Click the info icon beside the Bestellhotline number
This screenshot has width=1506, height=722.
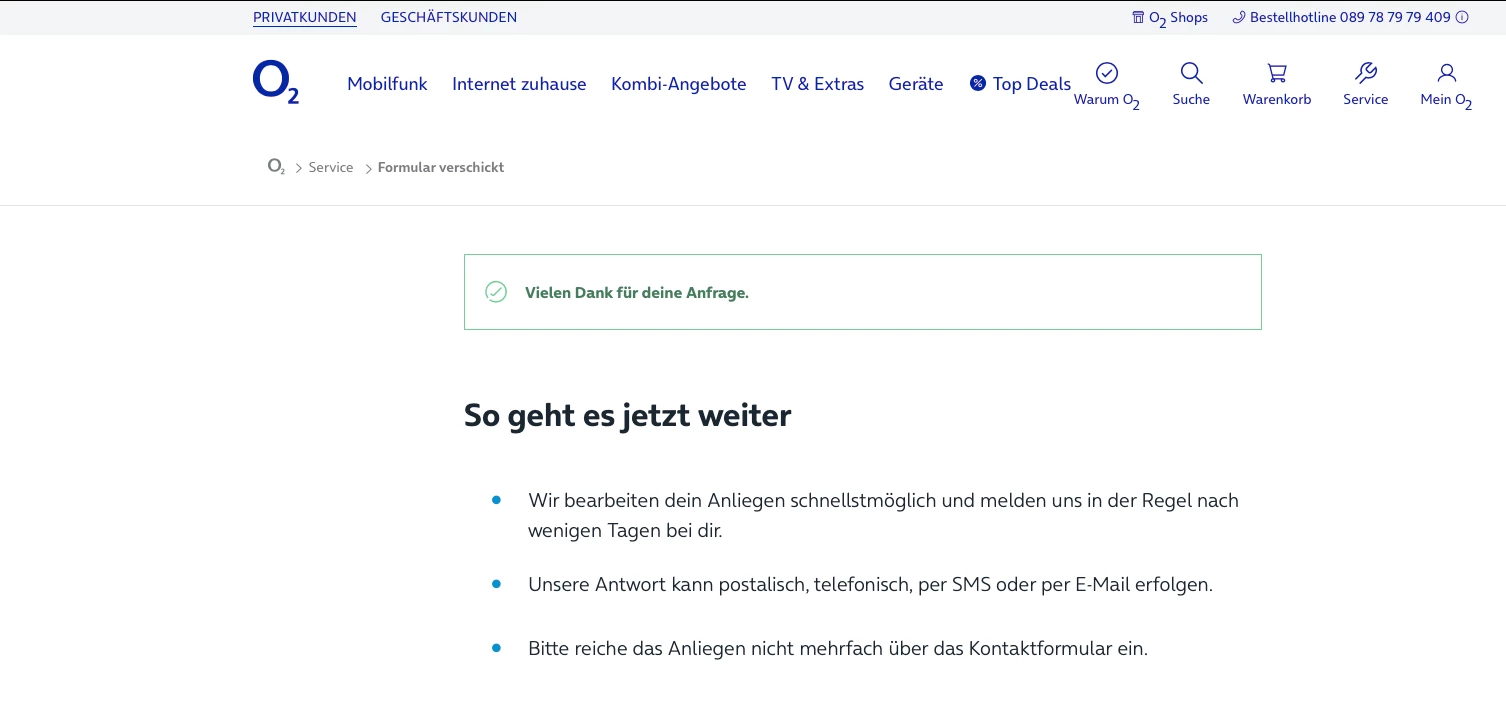[1462, 17]
